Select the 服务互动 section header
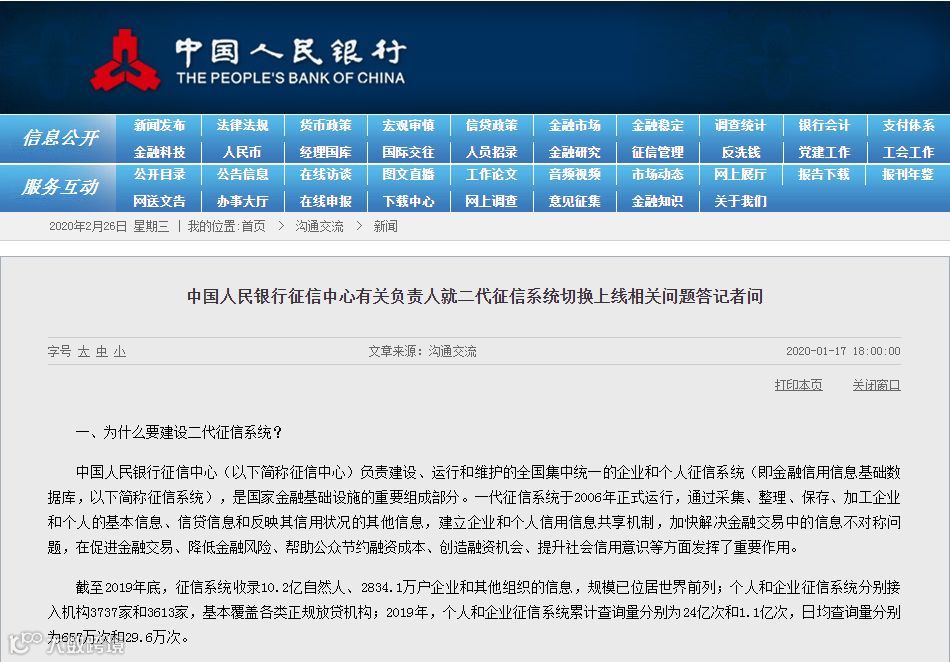The height and width of the screenshot is (662, 950). tap(61, 187)
